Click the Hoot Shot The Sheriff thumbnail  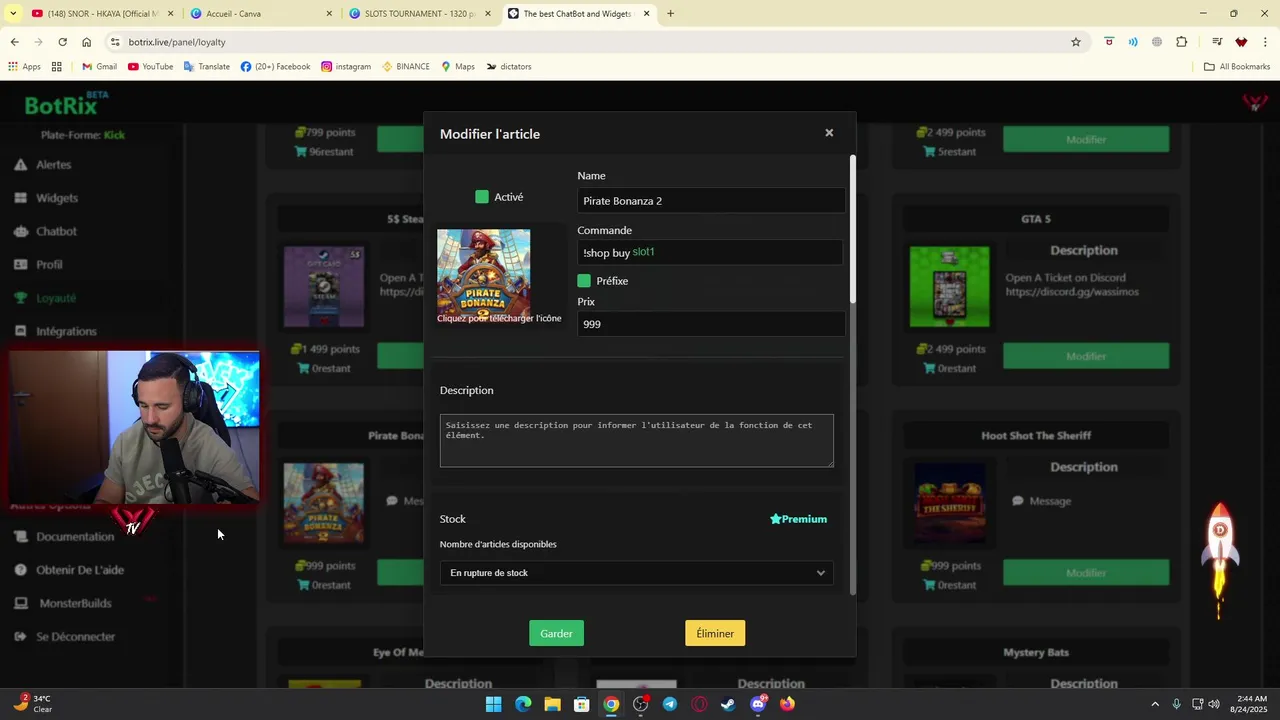coord(950,503)
